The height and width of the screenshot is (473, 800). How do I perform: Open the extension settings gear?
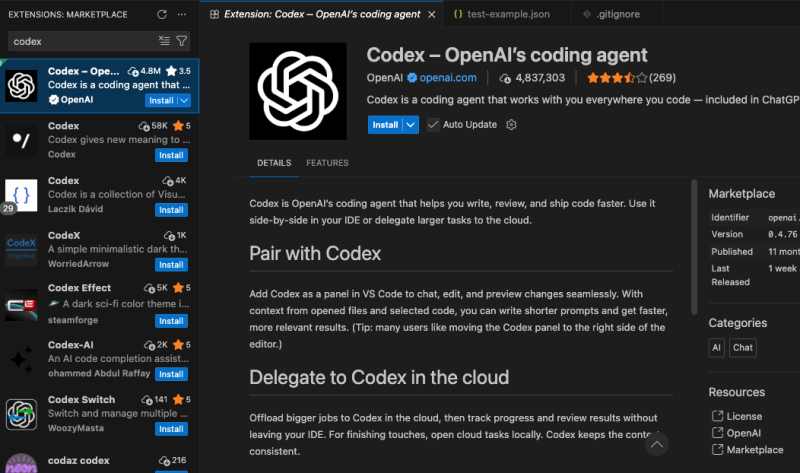tap(511, 125)
